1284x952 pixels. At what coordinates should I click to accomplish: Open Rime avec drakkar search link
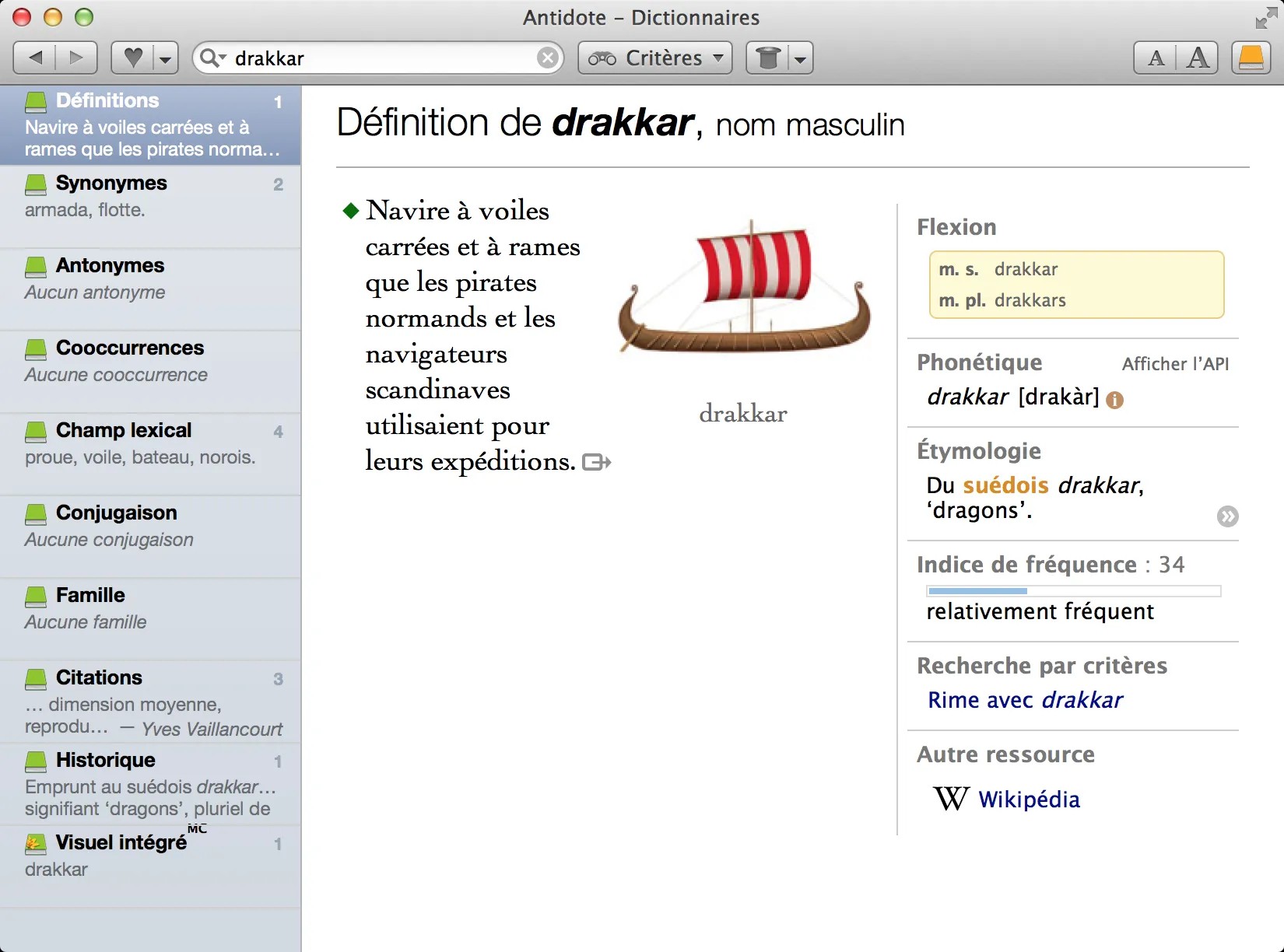1025,700
